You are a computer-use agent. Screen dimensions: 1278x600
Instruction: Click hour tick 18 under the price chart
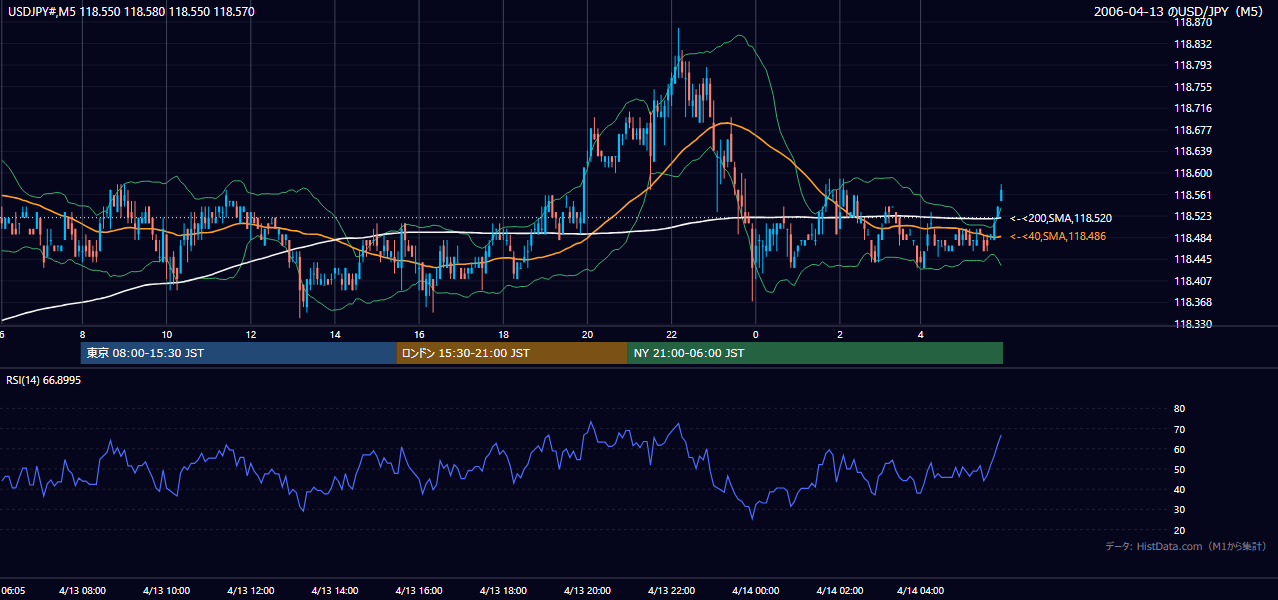[x=503, y=334]
